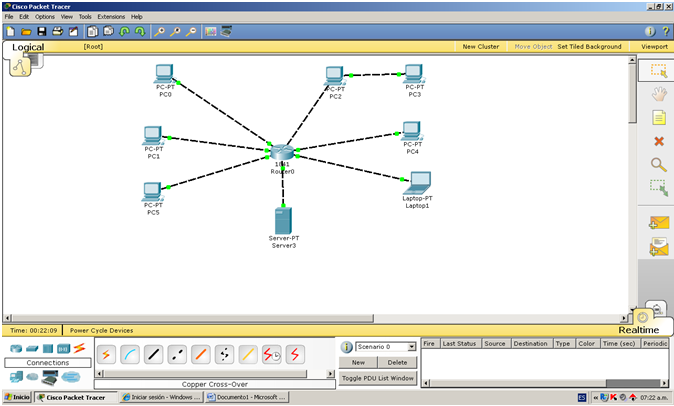Select the Server3 device on canvas
This screenshot has height=406, width=674.
point(283,221)
